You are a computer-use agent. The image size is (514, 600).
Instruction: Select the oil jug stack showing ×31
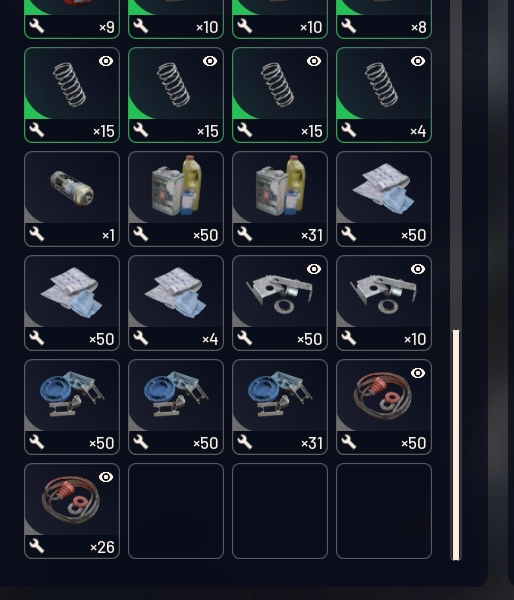pos(280,199)
